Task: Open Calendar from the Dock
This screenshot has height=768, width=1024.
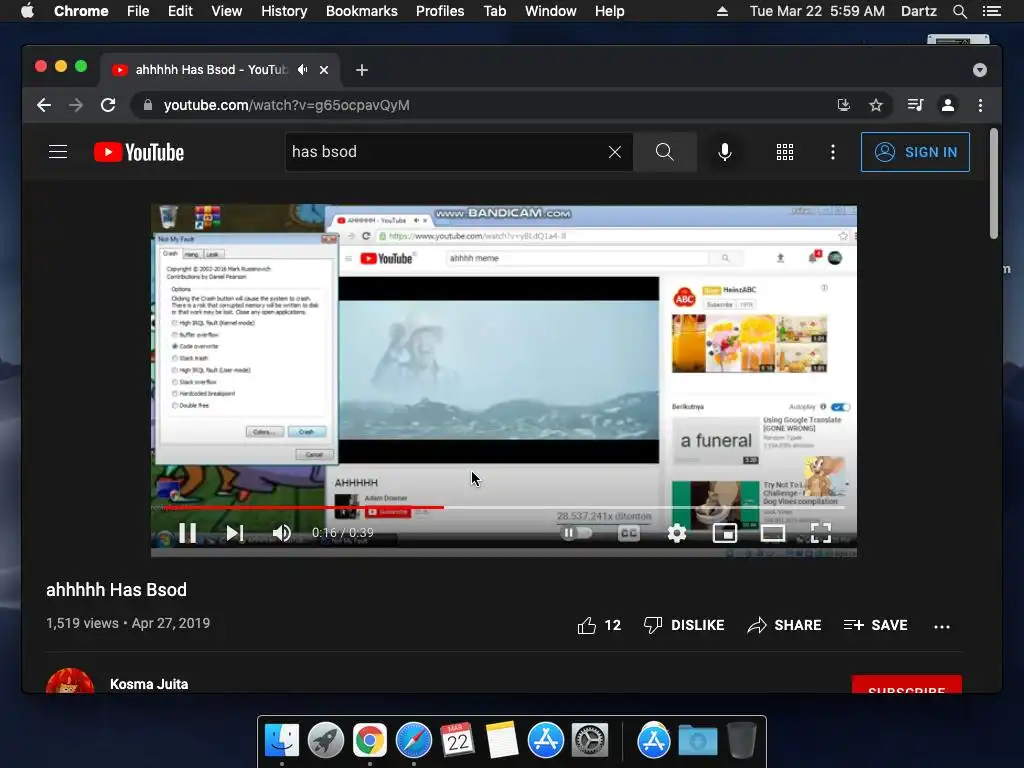Action: [x=457, y=740]
